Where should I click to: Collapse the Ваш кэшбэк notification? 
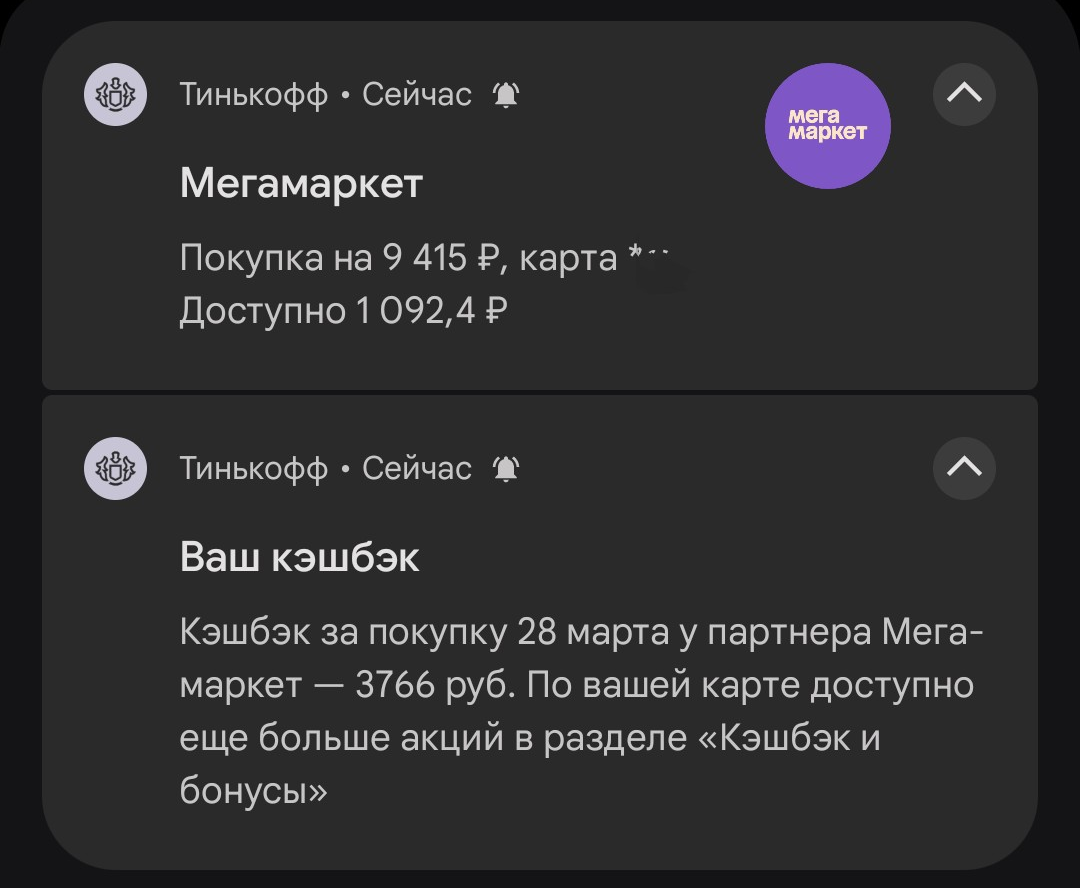pos(963,466)
